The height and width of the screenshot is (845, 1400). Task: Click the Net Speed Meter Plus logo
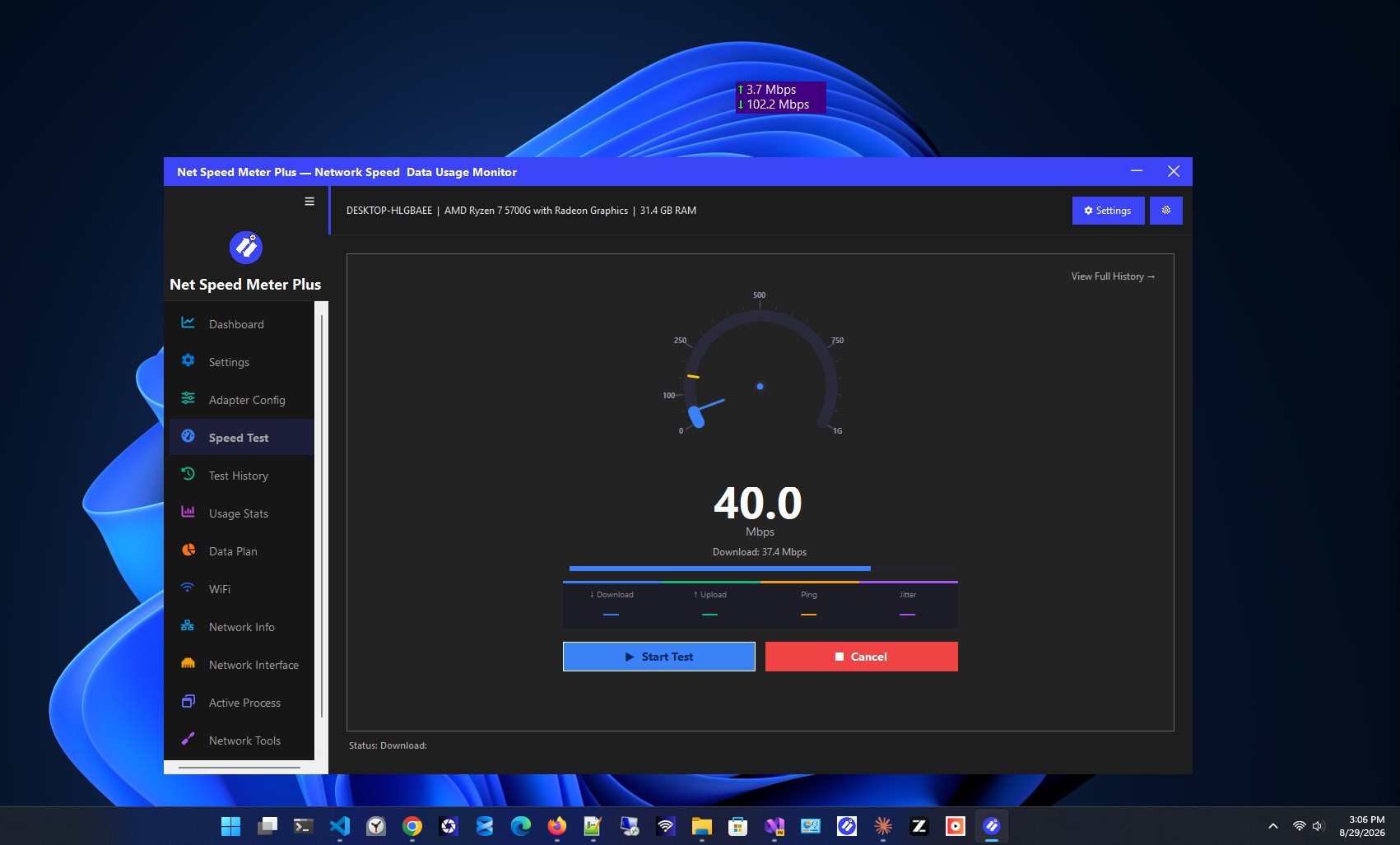245,247
